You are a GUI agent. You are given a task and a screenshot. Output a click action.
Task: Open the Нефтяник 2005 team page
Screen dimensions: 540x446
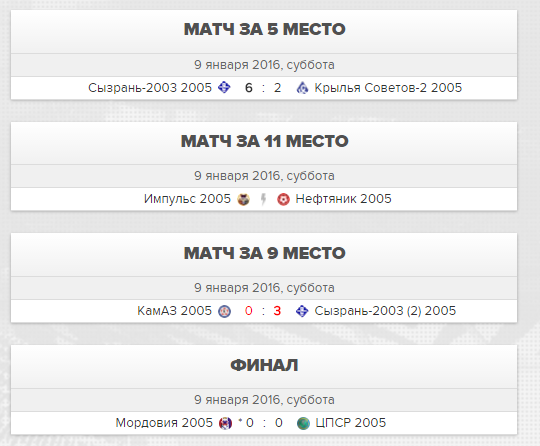pyautogui.click(x=343, y=199)
